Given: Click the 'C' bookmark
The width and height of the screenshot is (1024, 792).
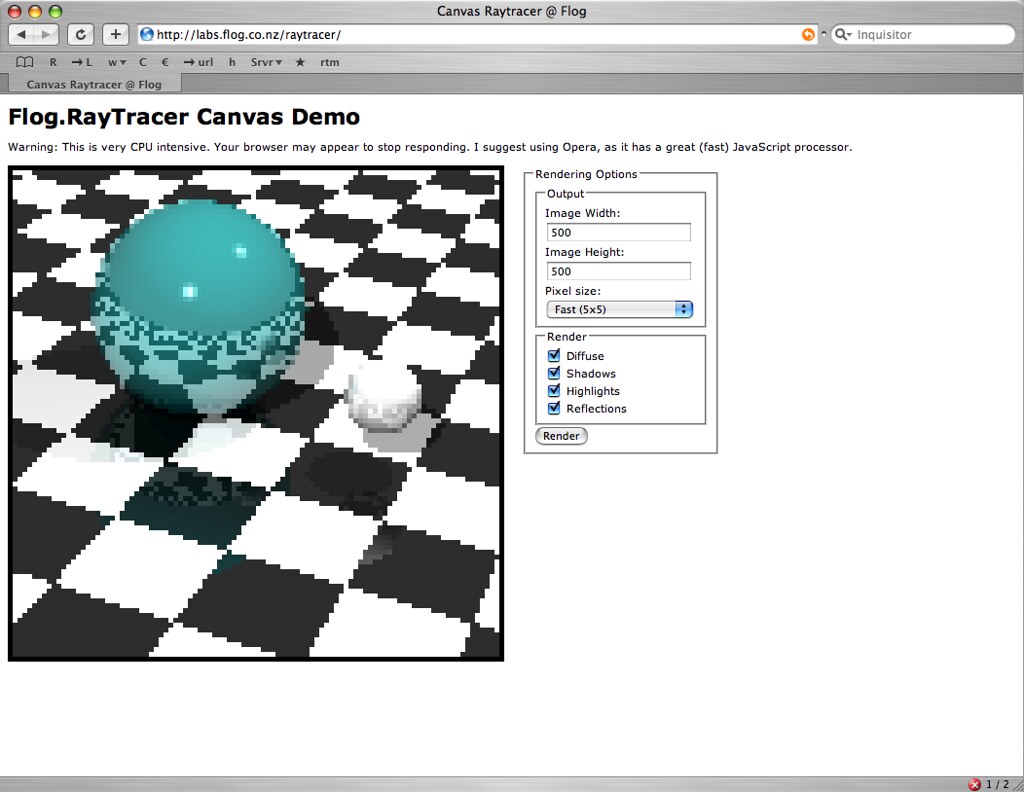Looking at the screenshot, I should pos(143,62).
